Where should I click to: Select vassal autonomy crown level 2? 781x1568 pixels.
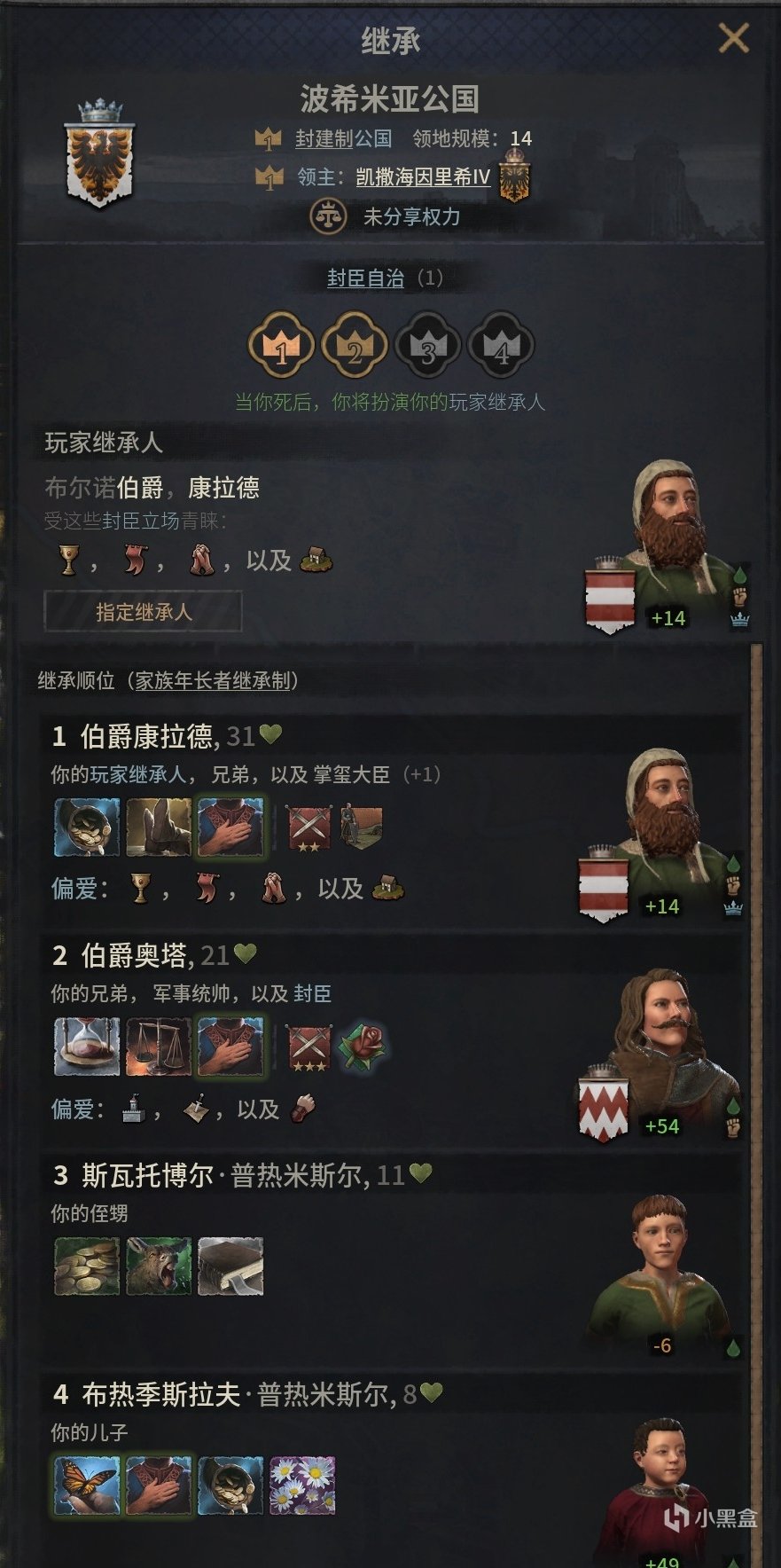click(x=355, y=346)
